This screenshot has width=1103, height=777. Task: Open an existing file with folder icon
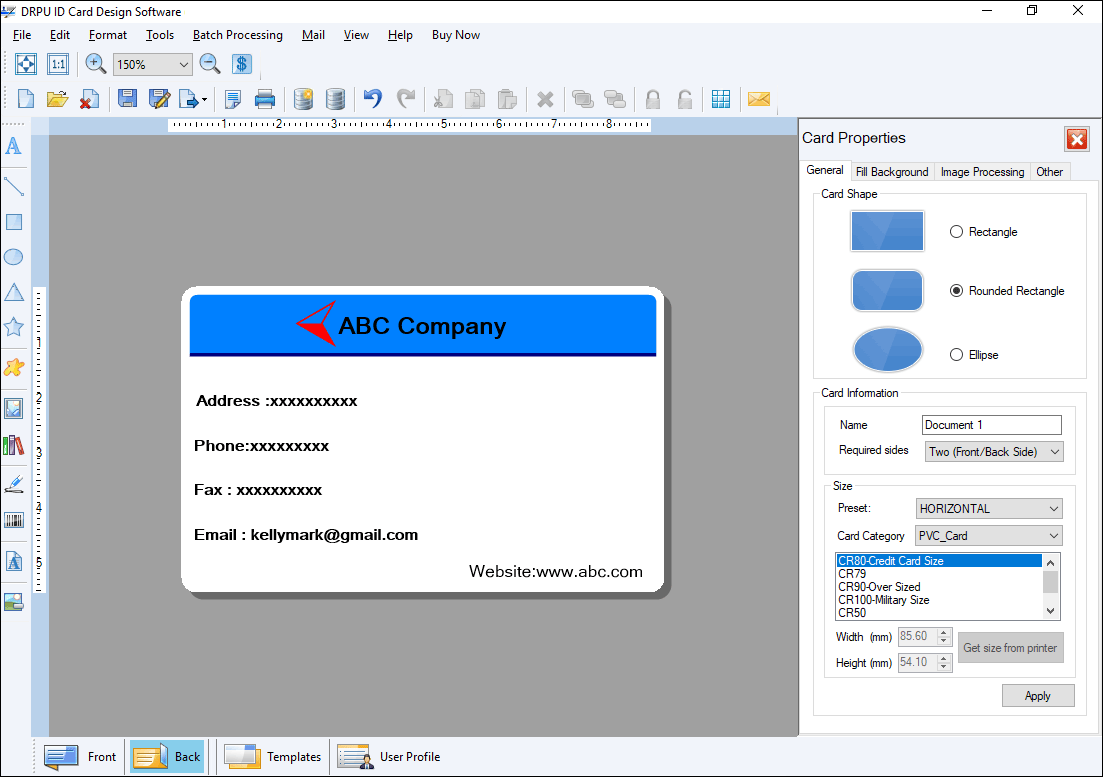57,99
